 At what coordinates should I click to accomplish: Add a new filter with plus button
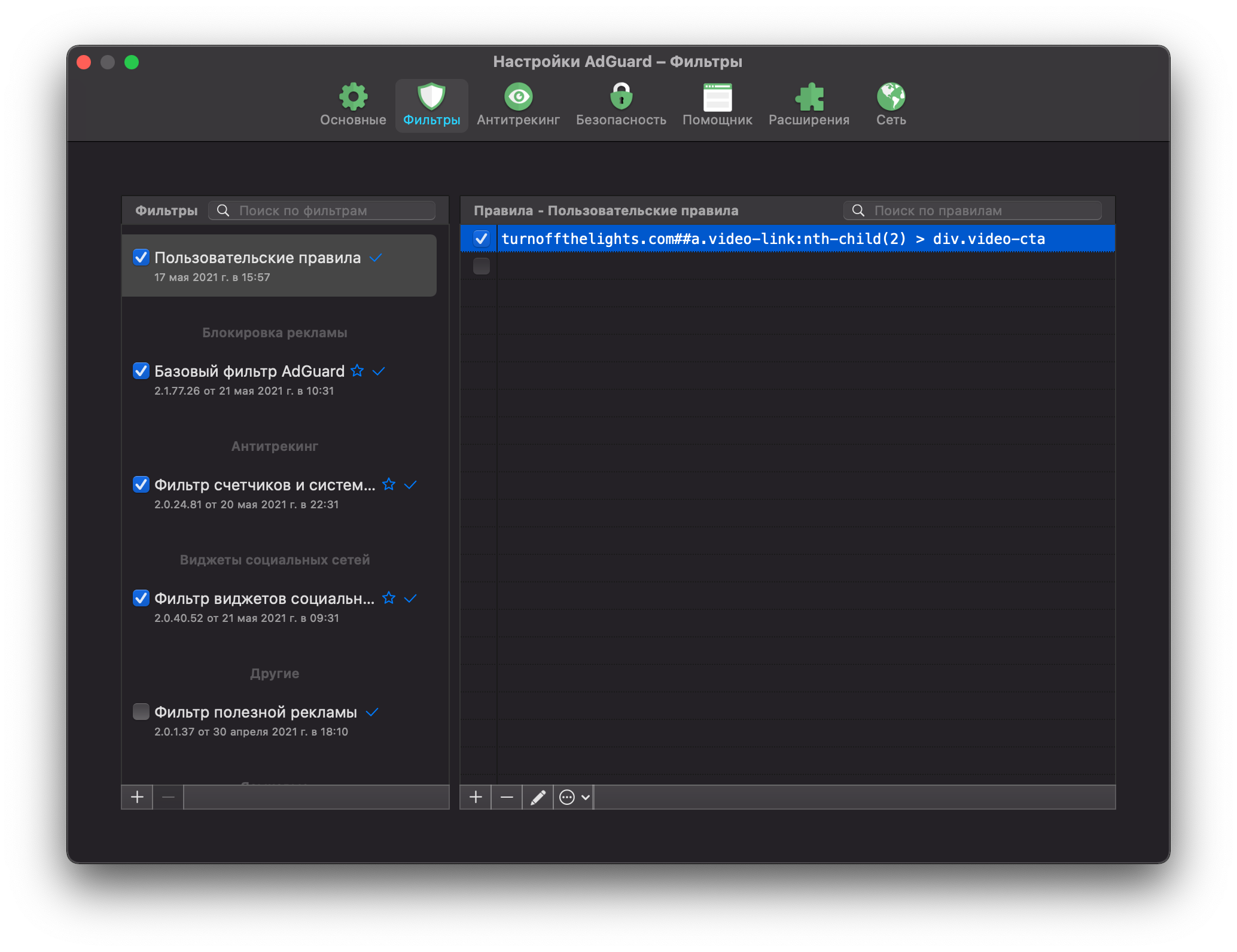(x=137, y=797)
